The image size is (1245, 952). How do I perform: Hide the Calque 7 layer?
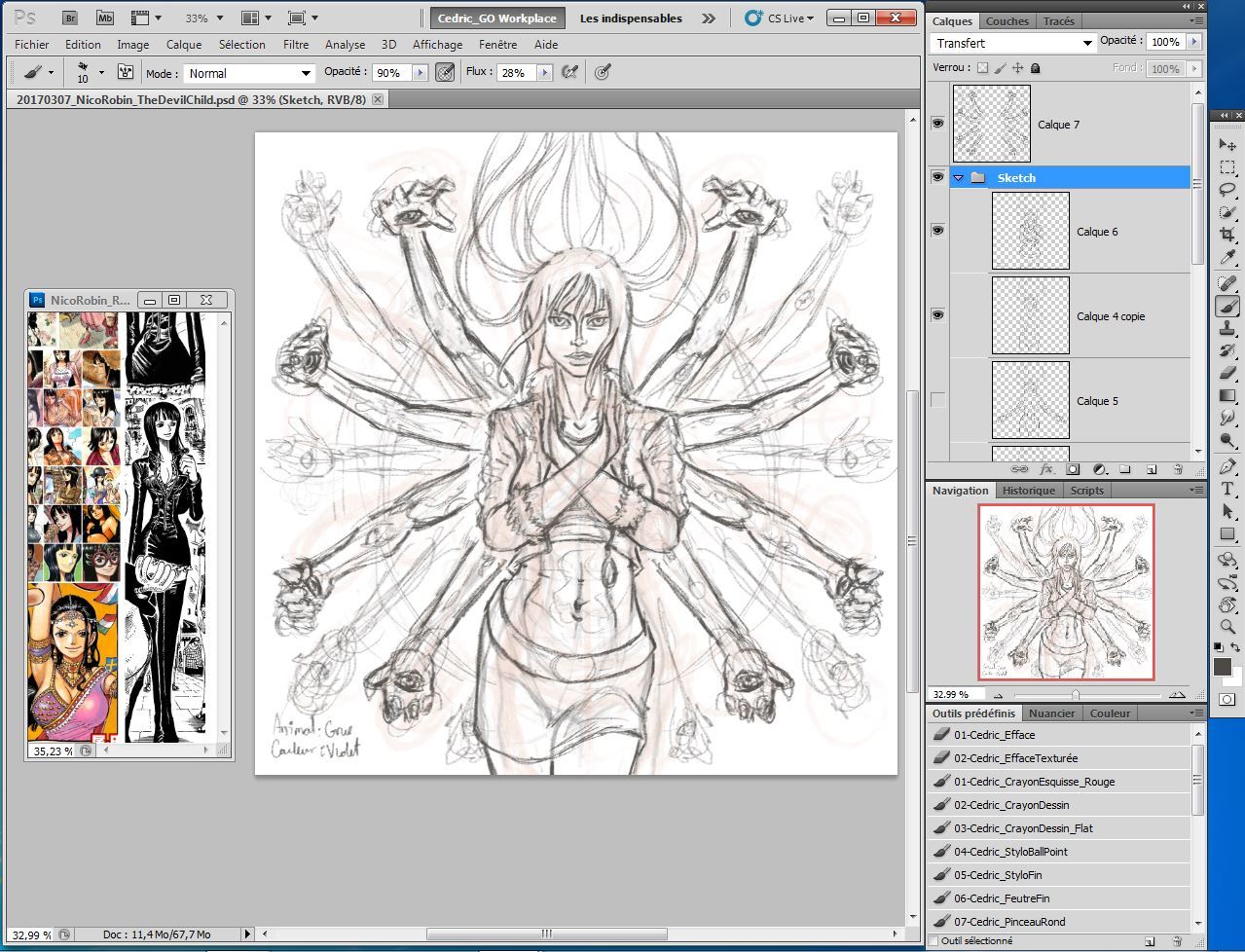pyautogui.click(x=937, y=124)
